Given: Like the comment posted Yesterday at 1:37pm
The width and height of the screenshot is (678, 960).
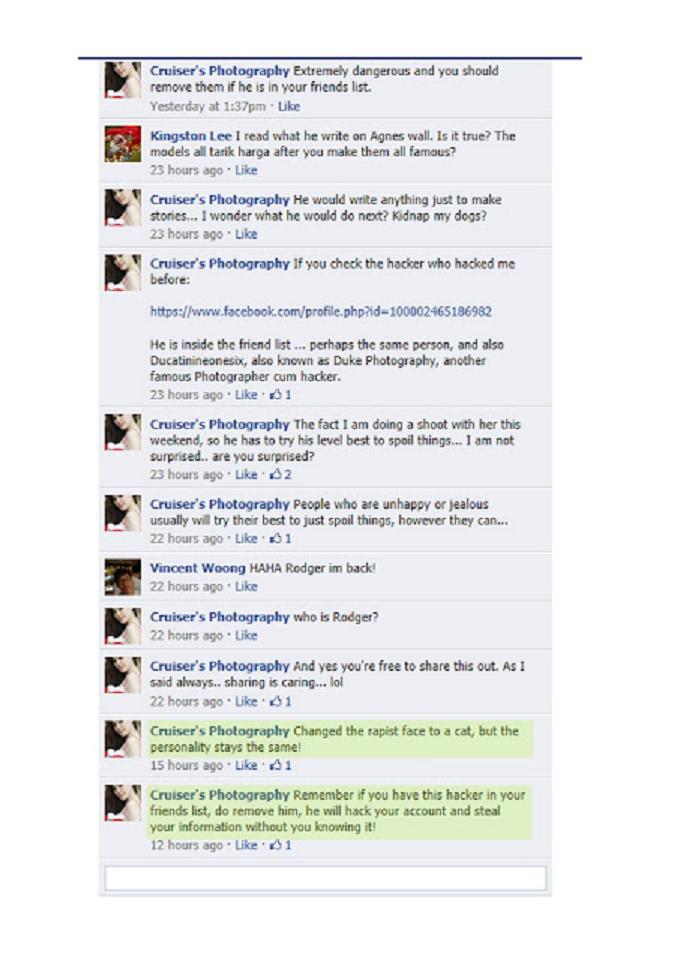Looking at the screenshot, I should point(289,107).
